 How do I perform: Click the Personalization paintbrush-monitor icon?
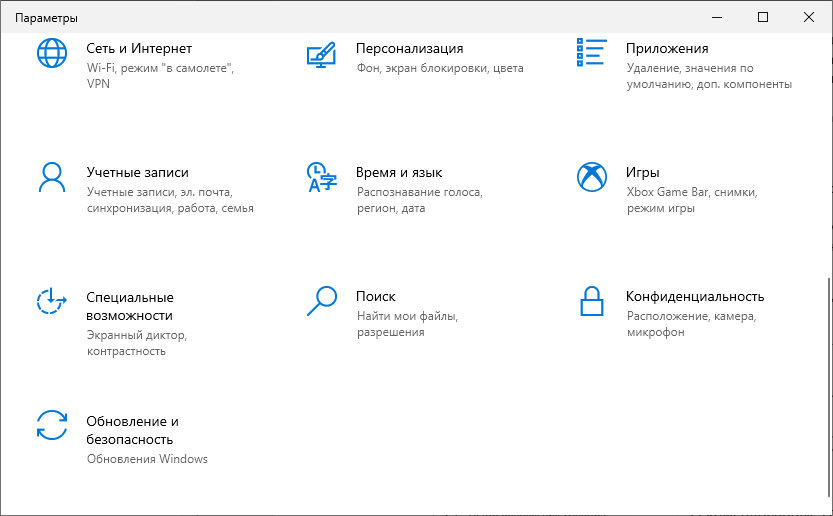click(321, 55)
